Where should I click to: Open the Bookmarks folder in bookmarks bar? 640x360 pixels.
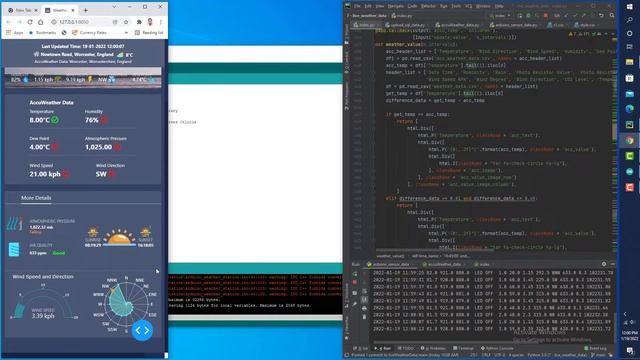tap(42, 33)
